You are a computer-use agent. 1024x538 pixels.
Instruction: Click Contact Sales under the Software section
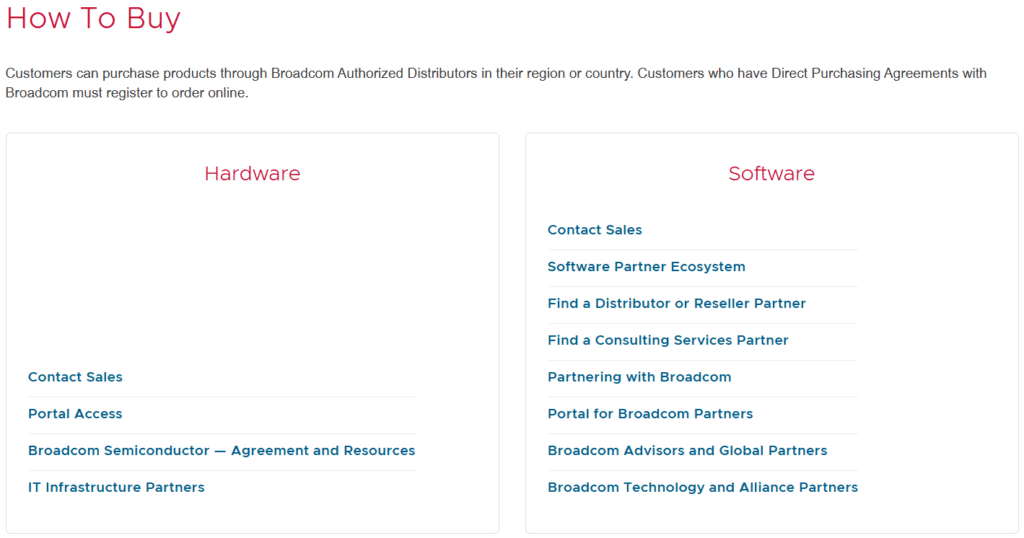tap(595, 230)
